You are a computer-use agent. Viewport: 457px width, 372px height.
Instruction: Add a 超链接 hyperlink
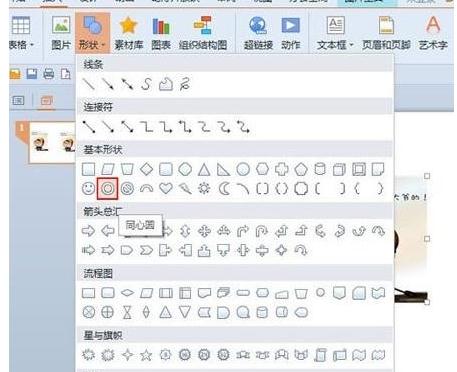pyautogui.click(x=258, y=33)
